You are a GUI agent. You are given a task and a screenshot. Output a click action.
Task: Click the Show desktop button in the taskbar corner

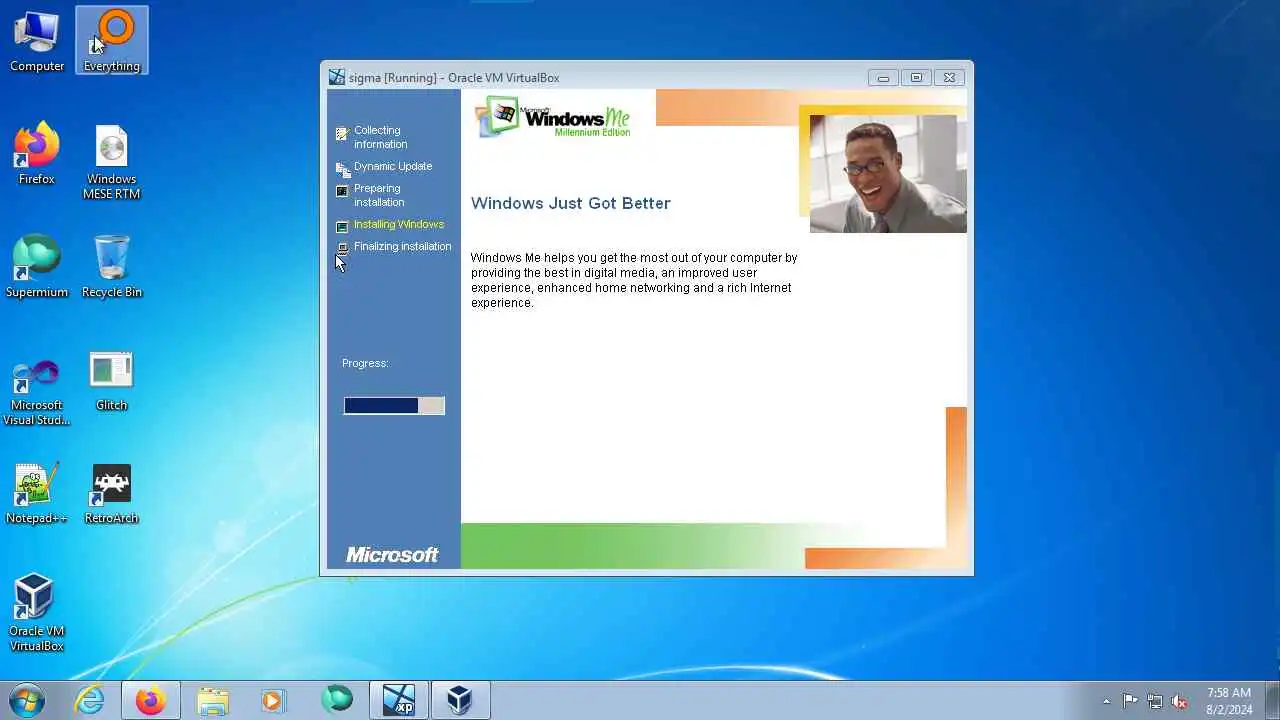[1272, 700]
